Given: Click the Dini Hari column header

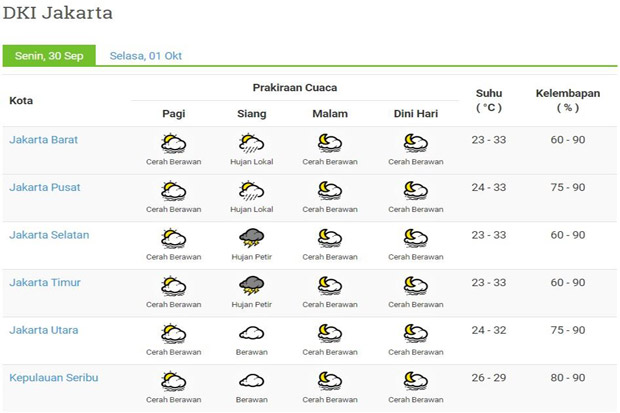Looking at the screenshot, I should coord(416,114).
